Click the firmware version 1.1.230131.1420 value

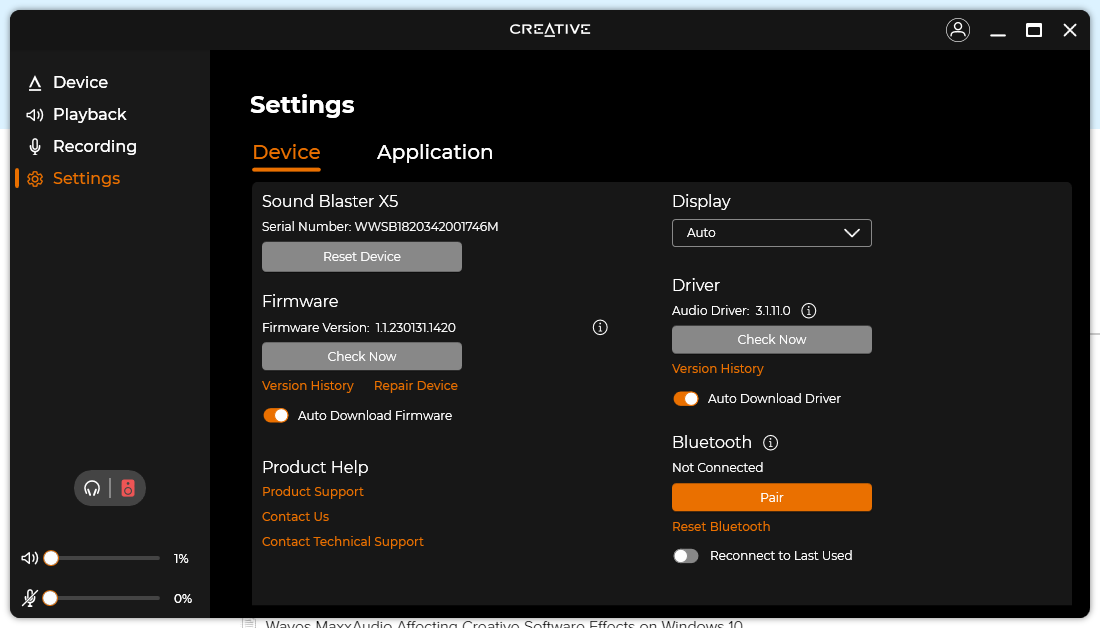[x=415, y=328]
